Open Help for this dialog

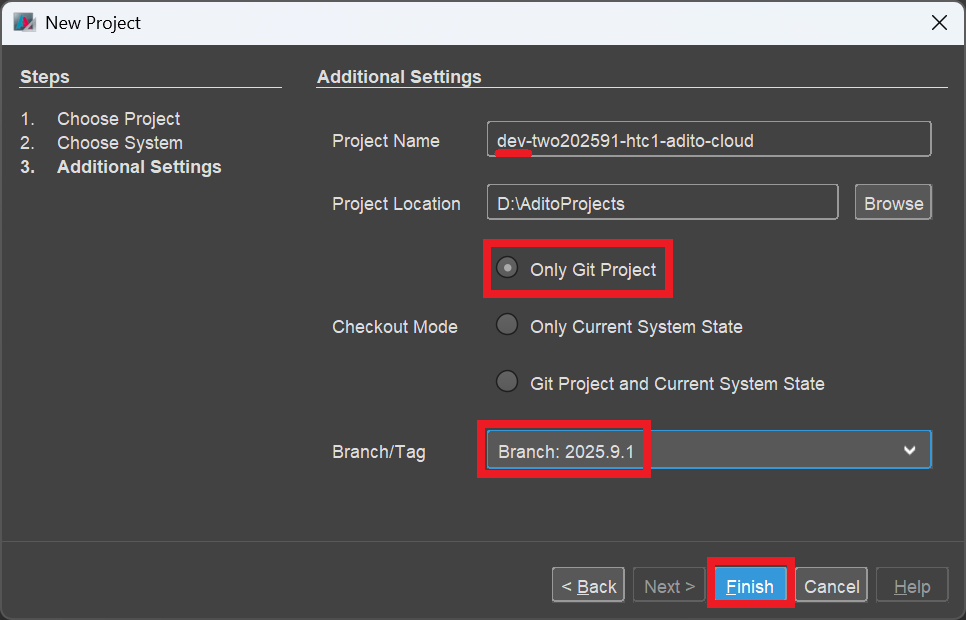click(x=911, y=585)
